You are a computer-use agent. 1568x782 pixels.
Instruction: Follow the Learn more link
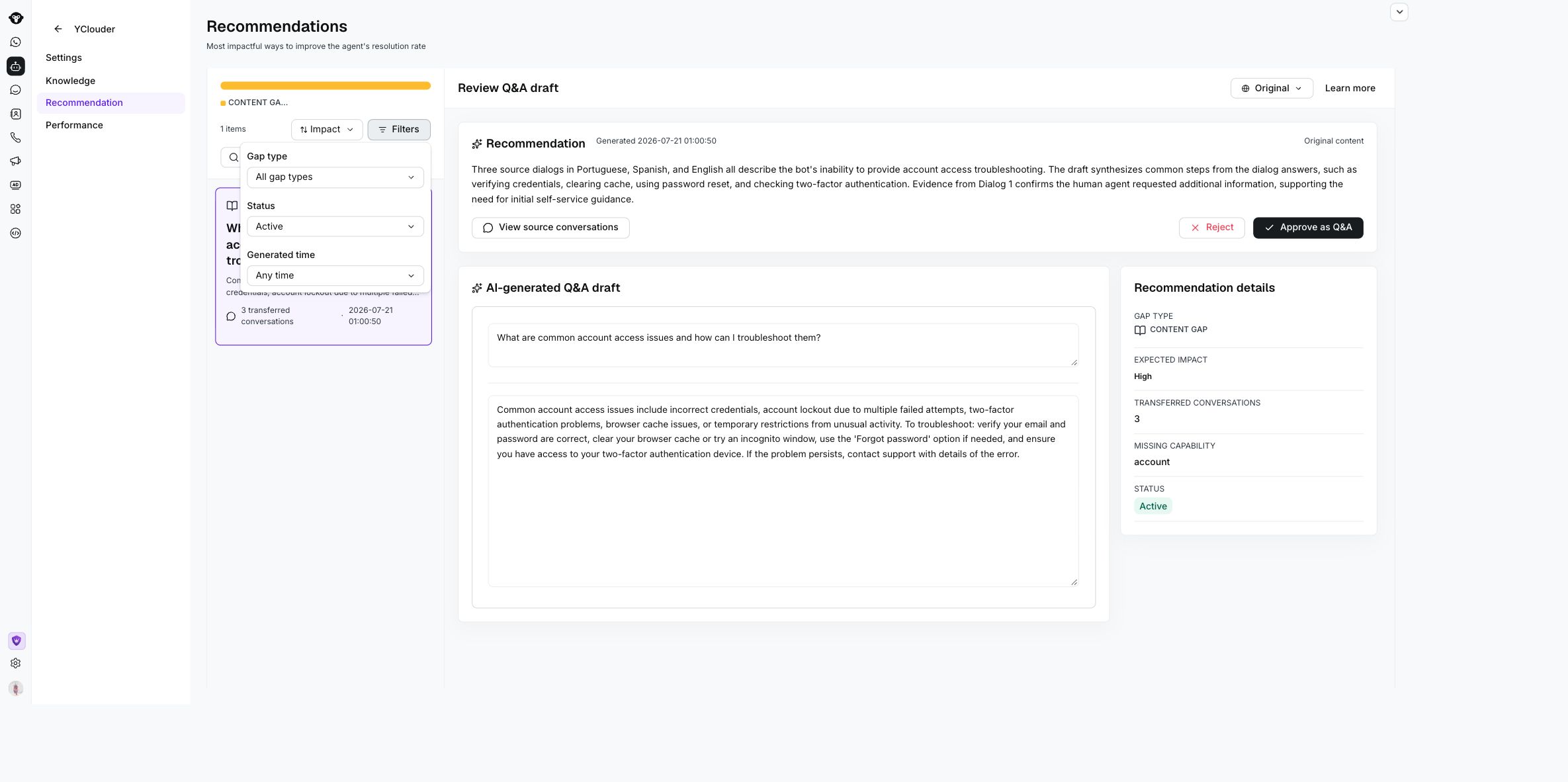click(1350, 89)
